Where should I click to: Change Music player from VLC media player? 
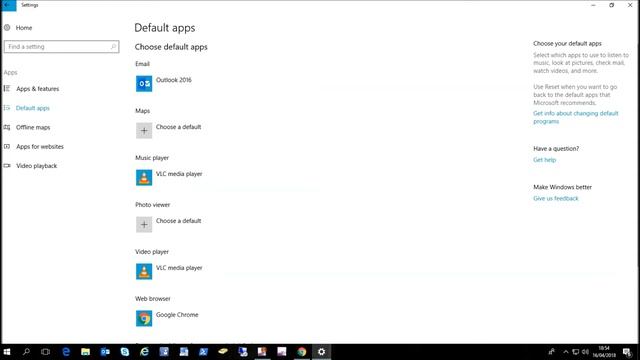coord(179,174)
